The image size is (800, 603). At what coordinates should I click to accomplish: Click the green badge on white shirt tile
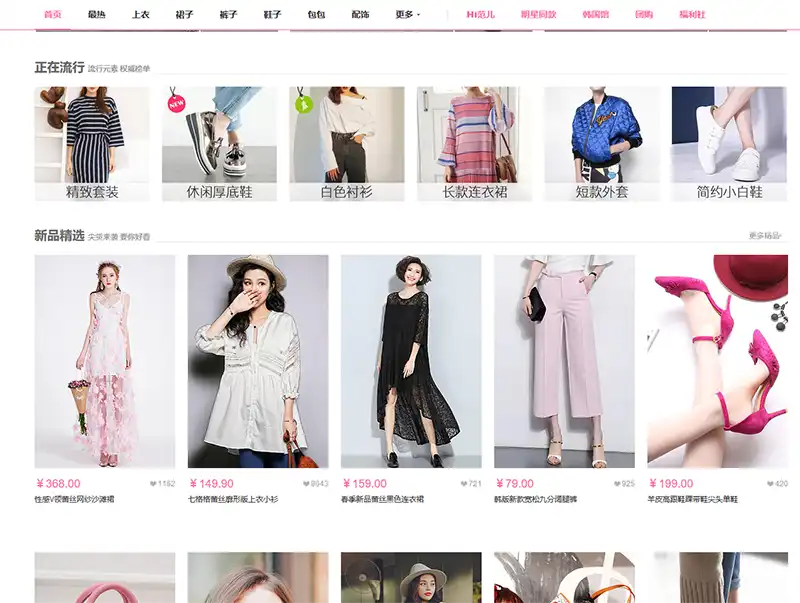pyautogui.click(x=303, y=103)
